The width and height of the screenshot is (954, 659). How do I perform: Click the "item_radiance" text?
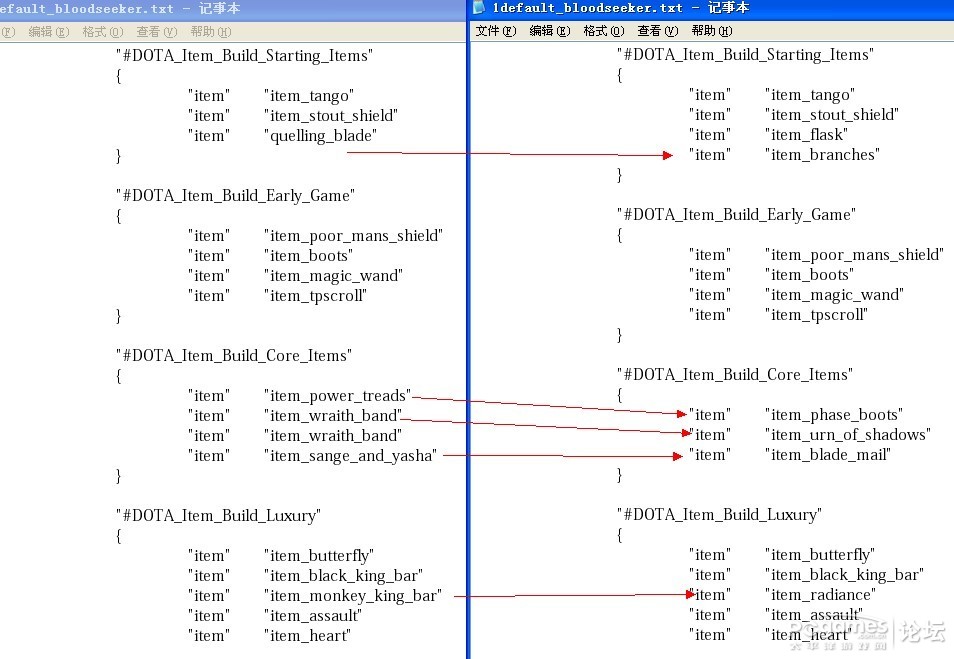(x=821, y=596)
